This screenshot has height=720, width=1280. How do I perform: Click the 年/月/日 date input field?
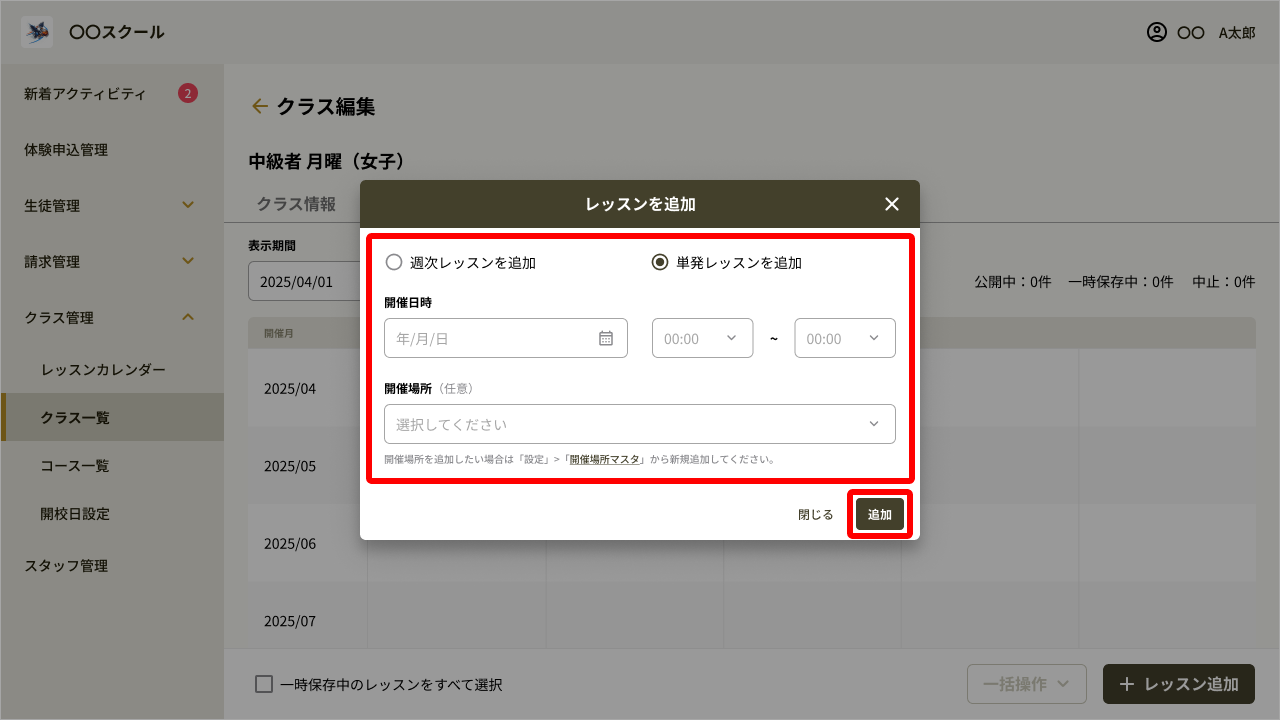(490, 338)
